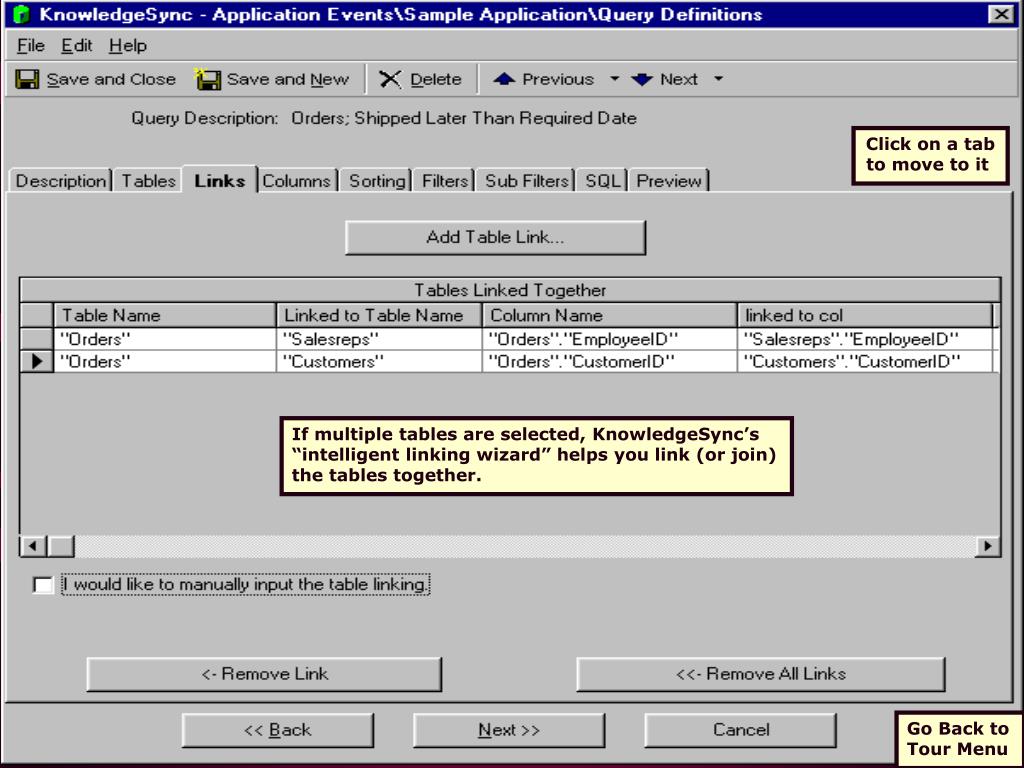
Task: Click Go Back to Tour Menu
Action: click(957, 739)
